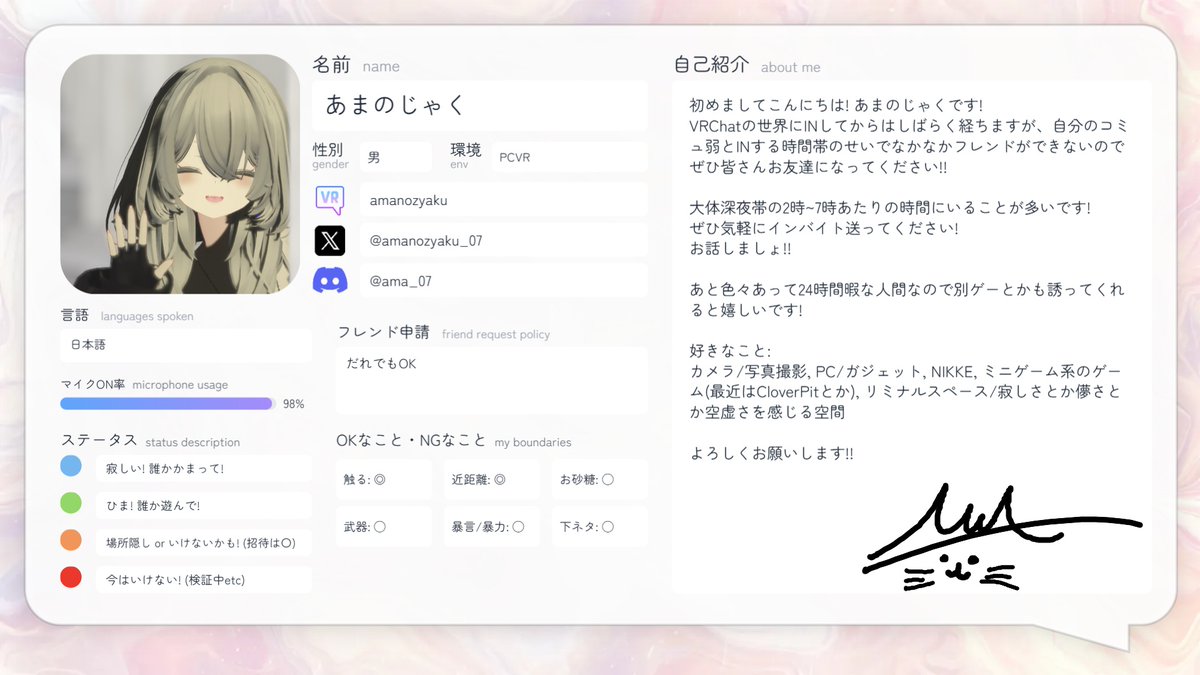Click the 触る: ◎ boundary box
Viewport: 1200px width, 675px height.
(384, 480)
